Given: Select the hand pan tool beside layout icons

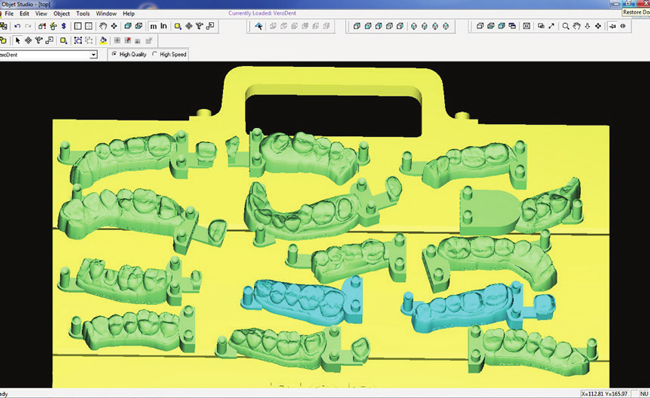Looking at the screenshot, I should (102, 26).
